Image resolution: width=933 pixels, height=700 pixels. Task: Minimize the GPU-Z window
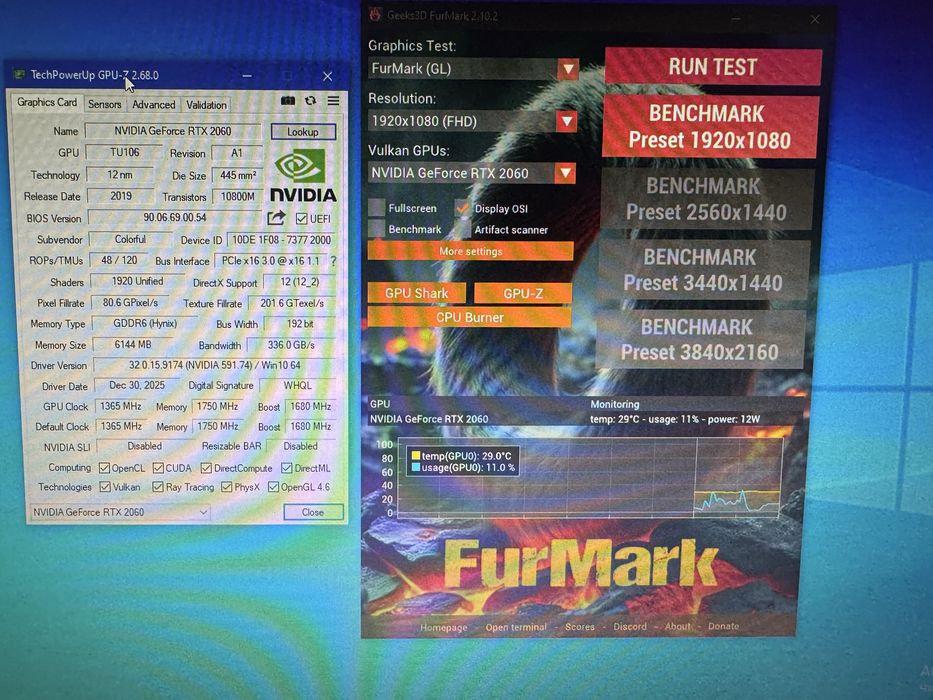[247, 76]
